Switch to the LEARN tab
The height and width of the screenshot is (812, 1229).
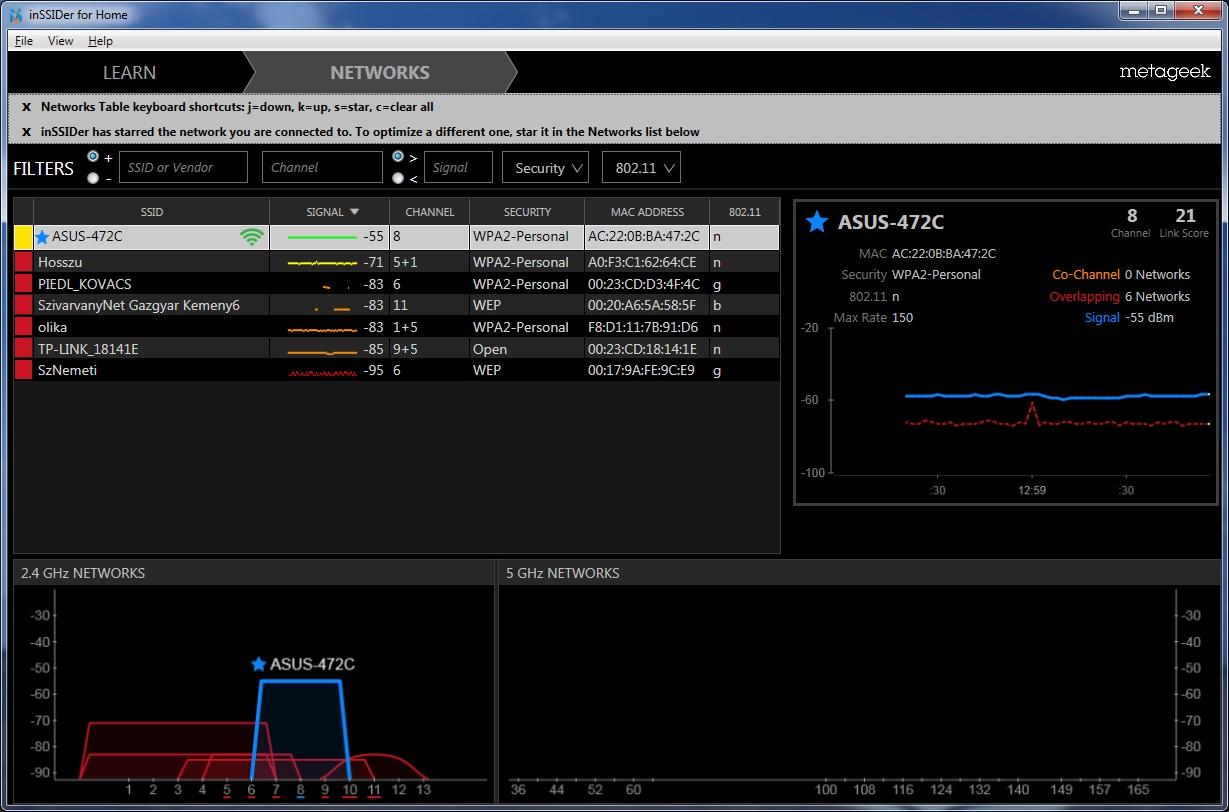[129, 72]
